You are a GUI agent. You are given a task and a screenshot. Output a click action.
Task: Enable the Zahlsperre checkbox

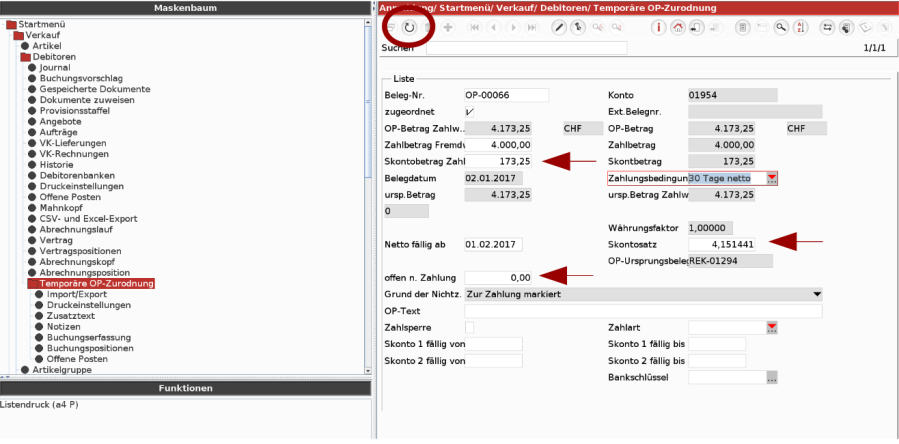tap(470, 327)
